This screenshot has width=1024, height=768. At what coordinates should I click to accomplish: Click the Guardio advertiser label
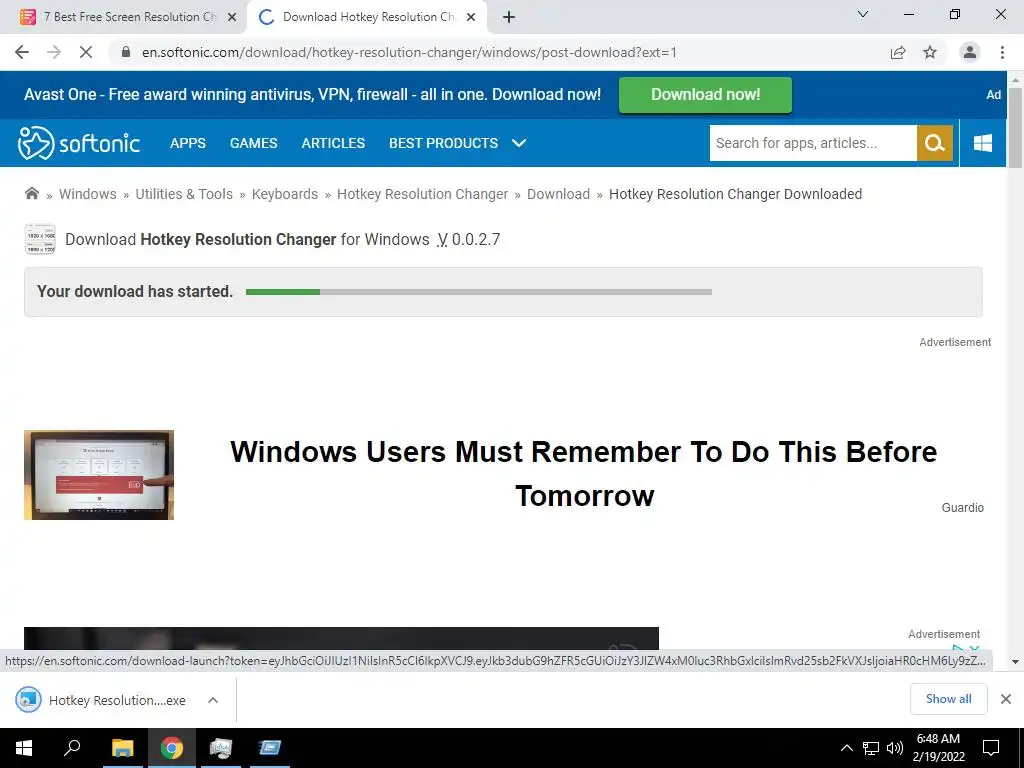(x=963, y=507)
